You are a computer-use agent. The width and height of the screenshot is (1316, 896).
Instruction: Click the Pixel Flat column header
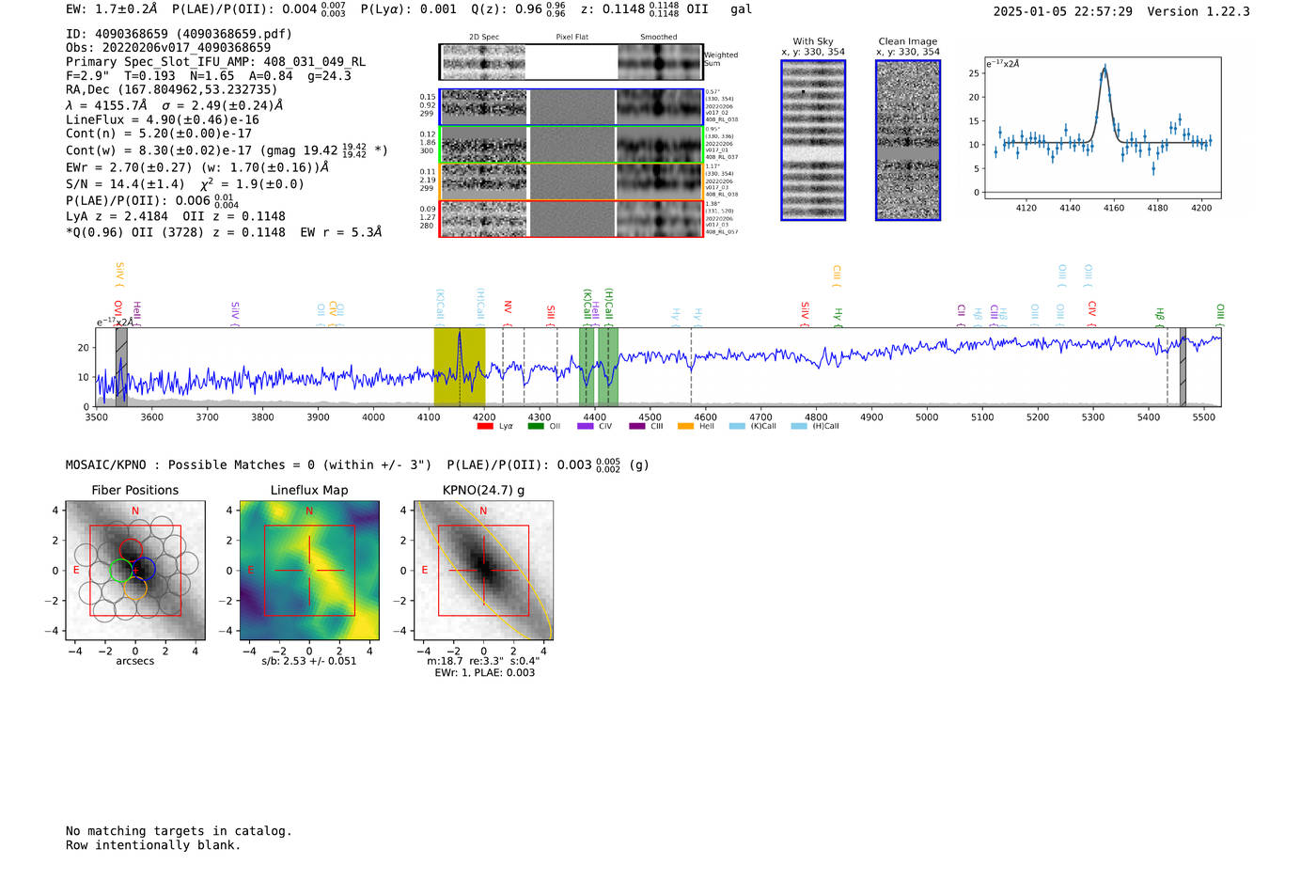[x=572, y=38]
